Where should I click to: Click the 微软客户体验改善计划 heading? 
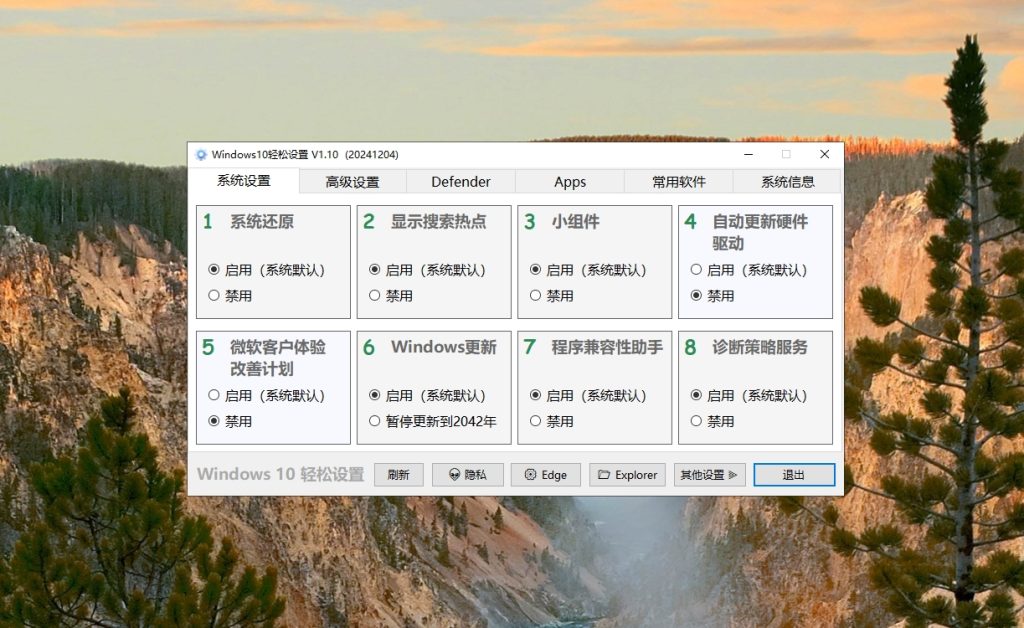click(278, 358)
